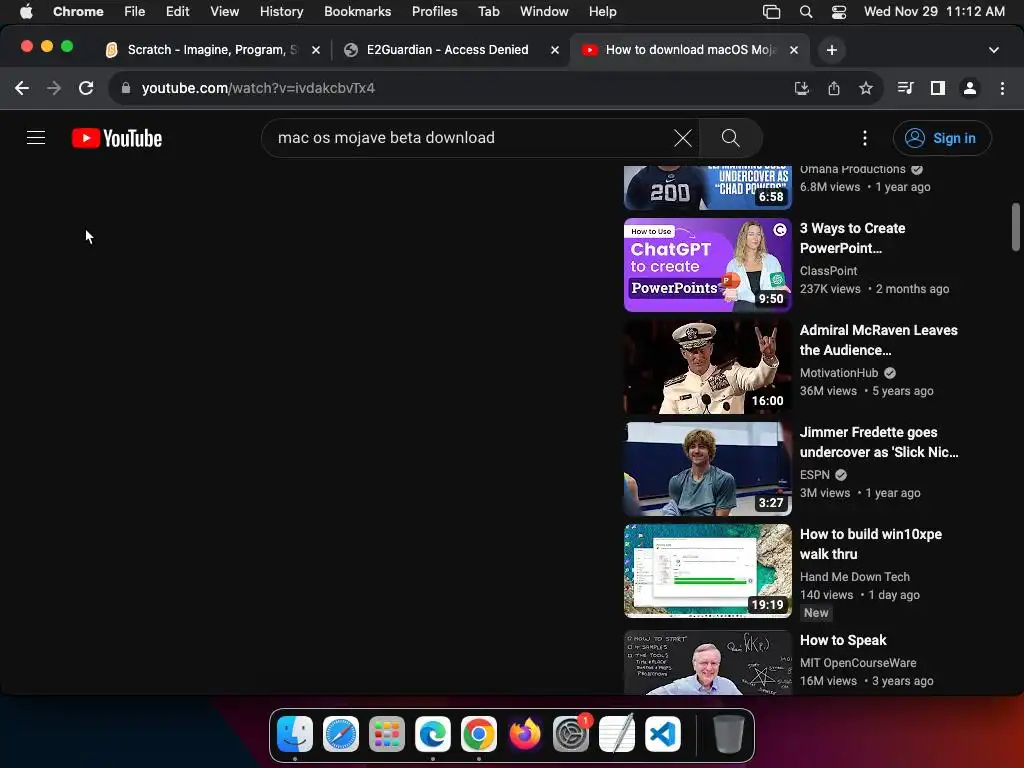Screen dimensions: 1024x768
Task: Open 3 Ways to Create PowerPoint title
Action: point(852,238)
